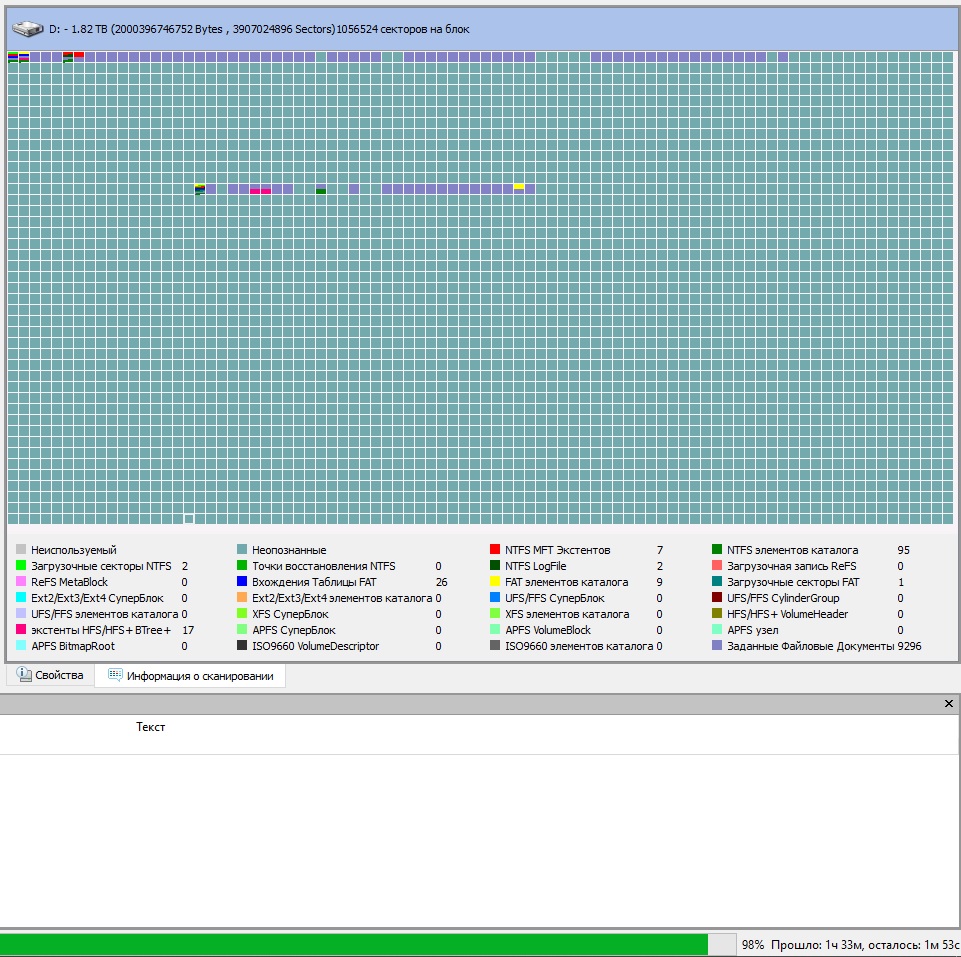
Task: Click the Загрузочные секторы NTFS green swatch
Action: [21, 566]
